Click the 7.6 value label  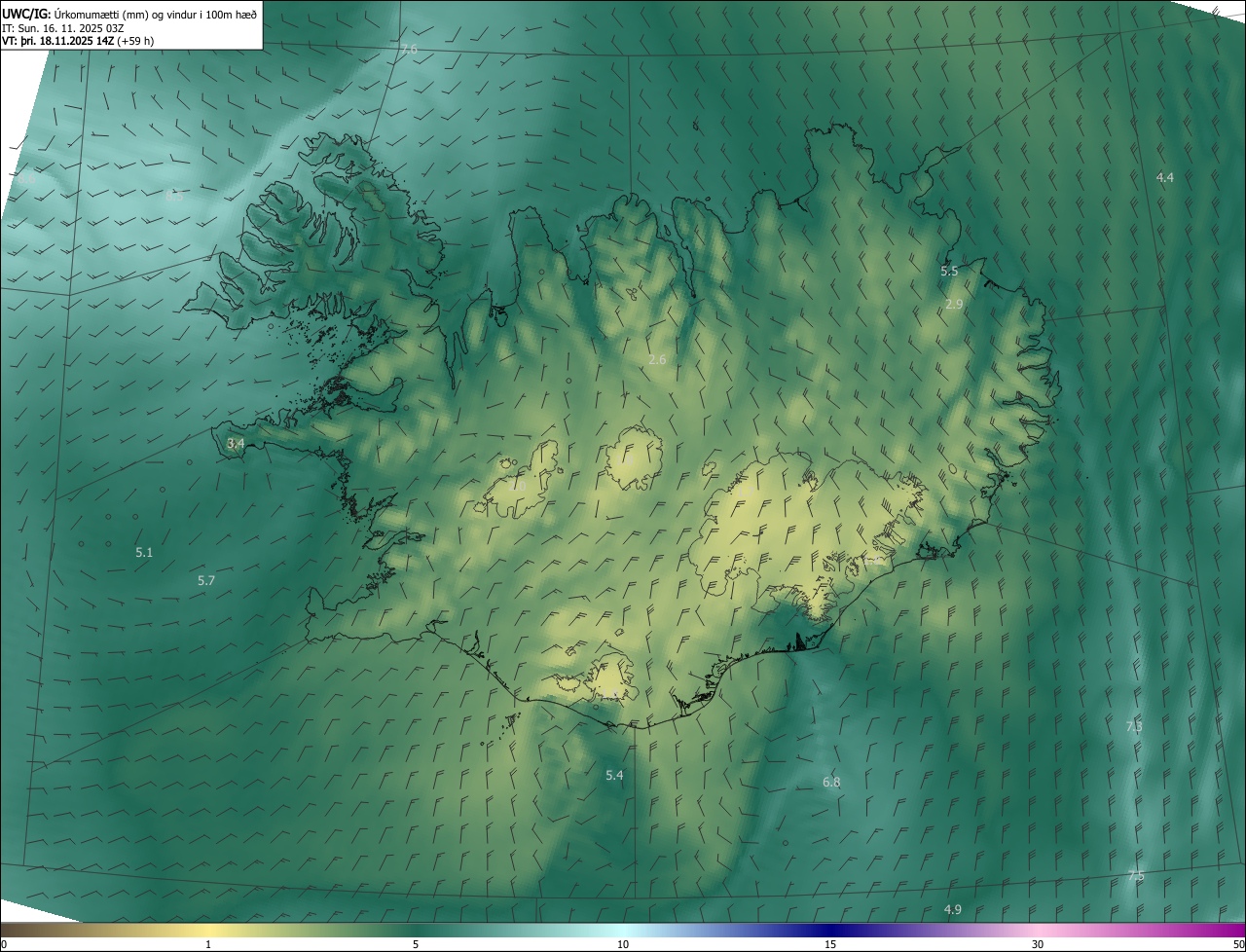(409, 50)
